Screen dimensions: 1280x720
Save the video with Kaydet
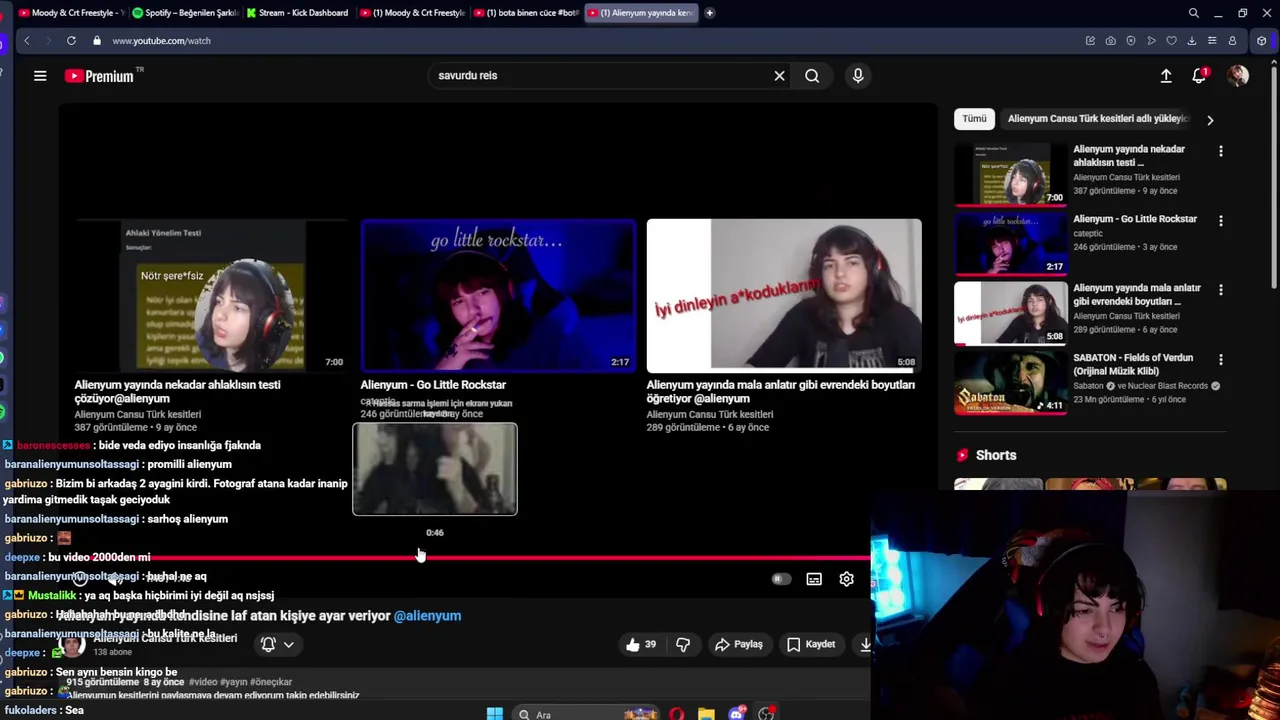click(811, 644)
